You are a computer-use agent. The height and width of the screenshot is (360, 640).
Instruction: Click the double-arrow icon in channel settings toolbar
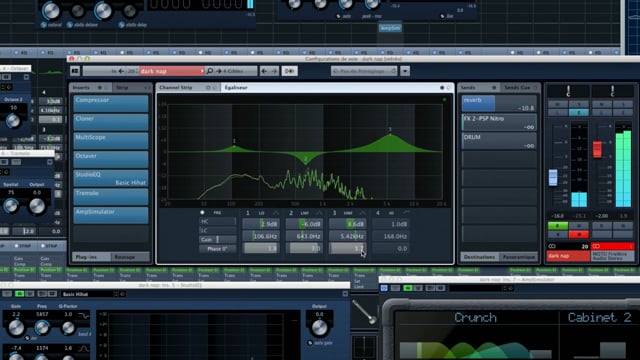tap(289, 71)
